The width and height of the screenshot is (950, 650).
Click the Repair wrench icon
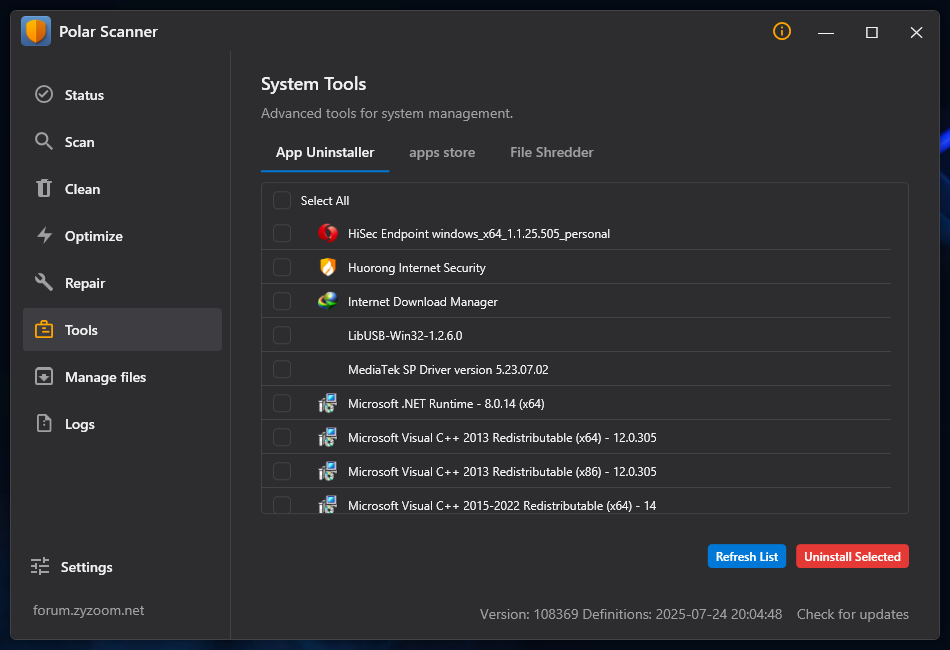44,282
